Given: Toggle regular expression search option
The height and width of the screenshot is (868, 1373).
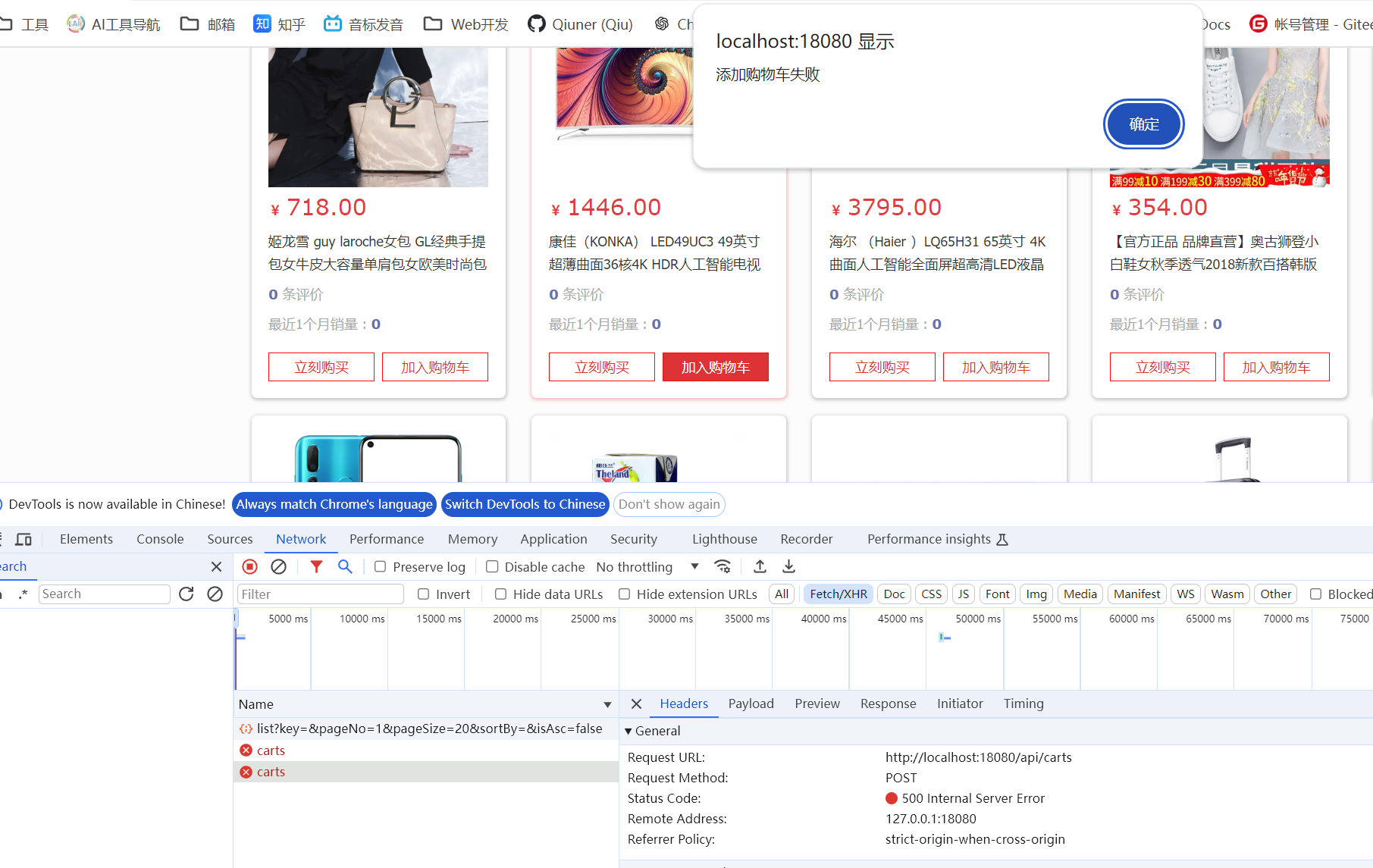Looking at the screenshot, I should (x=23, y=594).
